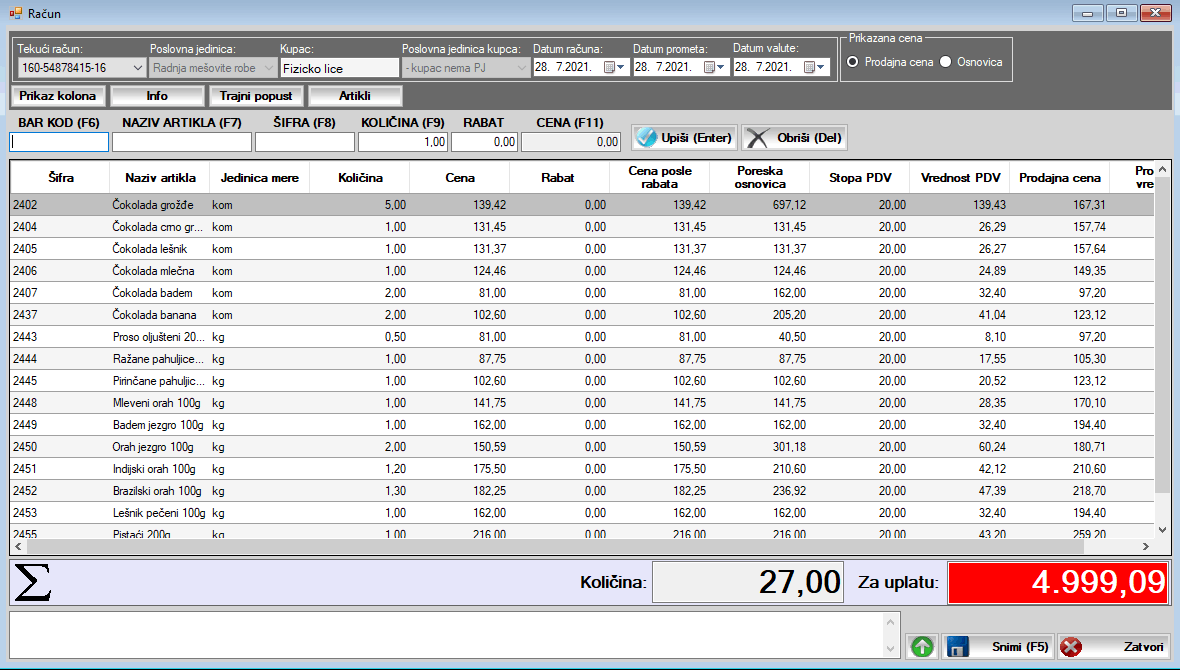Open the Datum računa calendar picker

pyautogui.click(x=614, y=67)
